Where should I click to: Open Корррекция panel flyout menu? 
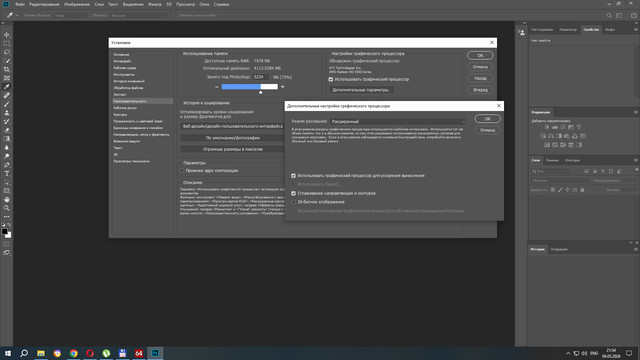point(636,112)
